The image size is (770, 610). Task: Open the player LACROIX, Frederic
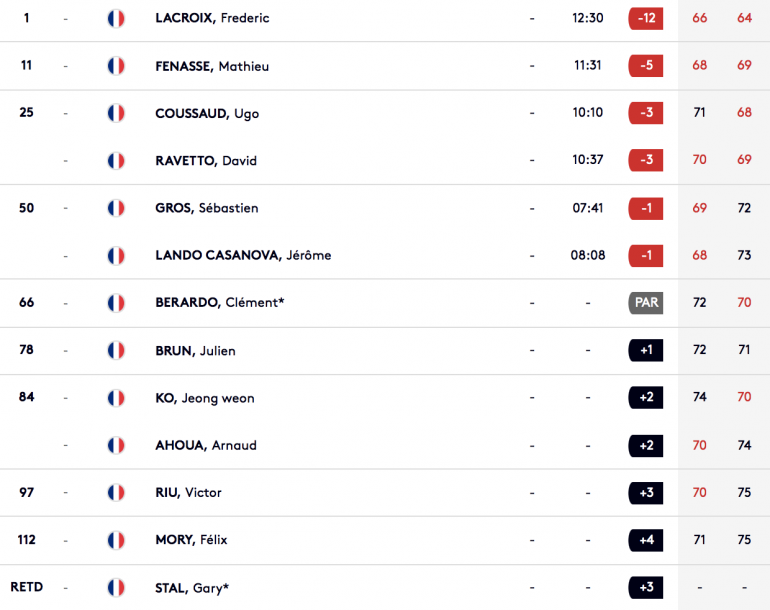[212, 18]
